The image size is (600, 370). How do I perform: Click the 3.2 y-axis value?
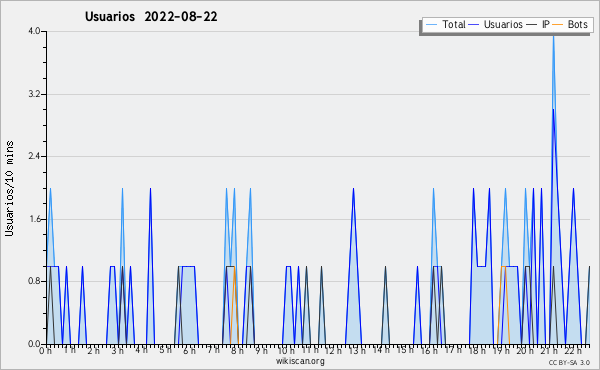point(34,94)
